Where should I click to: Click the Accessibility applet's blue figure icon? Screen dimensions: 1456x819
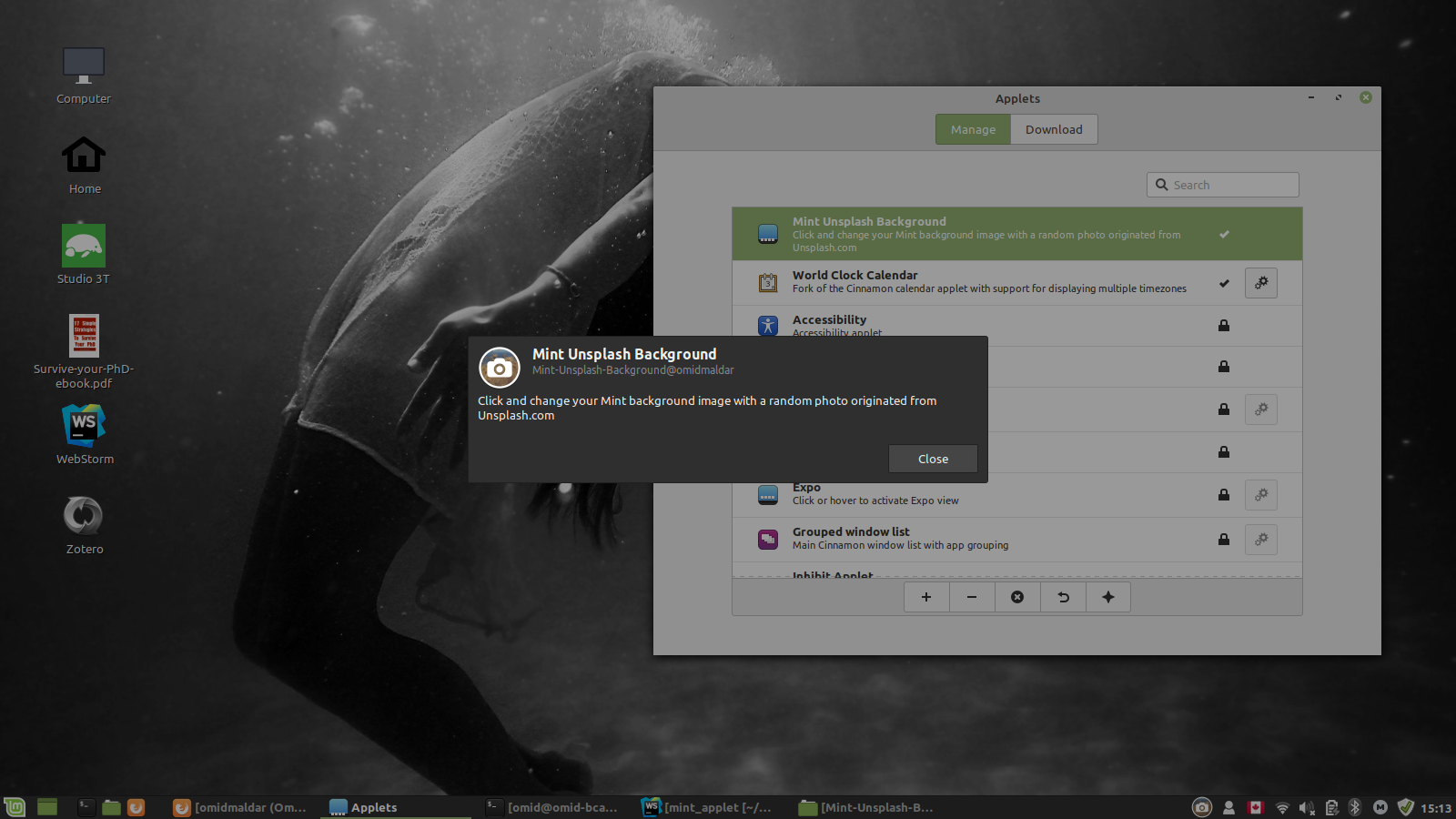[768, 325]
